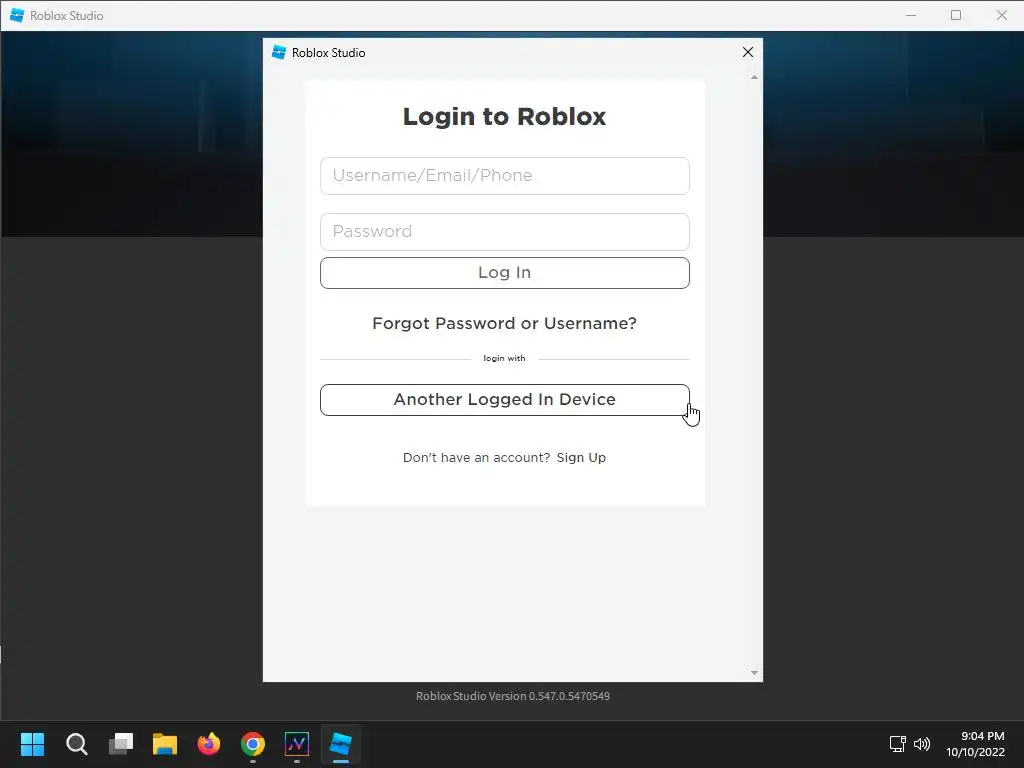The height and width of the screenshot is (768, 1024).
Task: Launch File Explorer from the taskbar
Action: 165,744
